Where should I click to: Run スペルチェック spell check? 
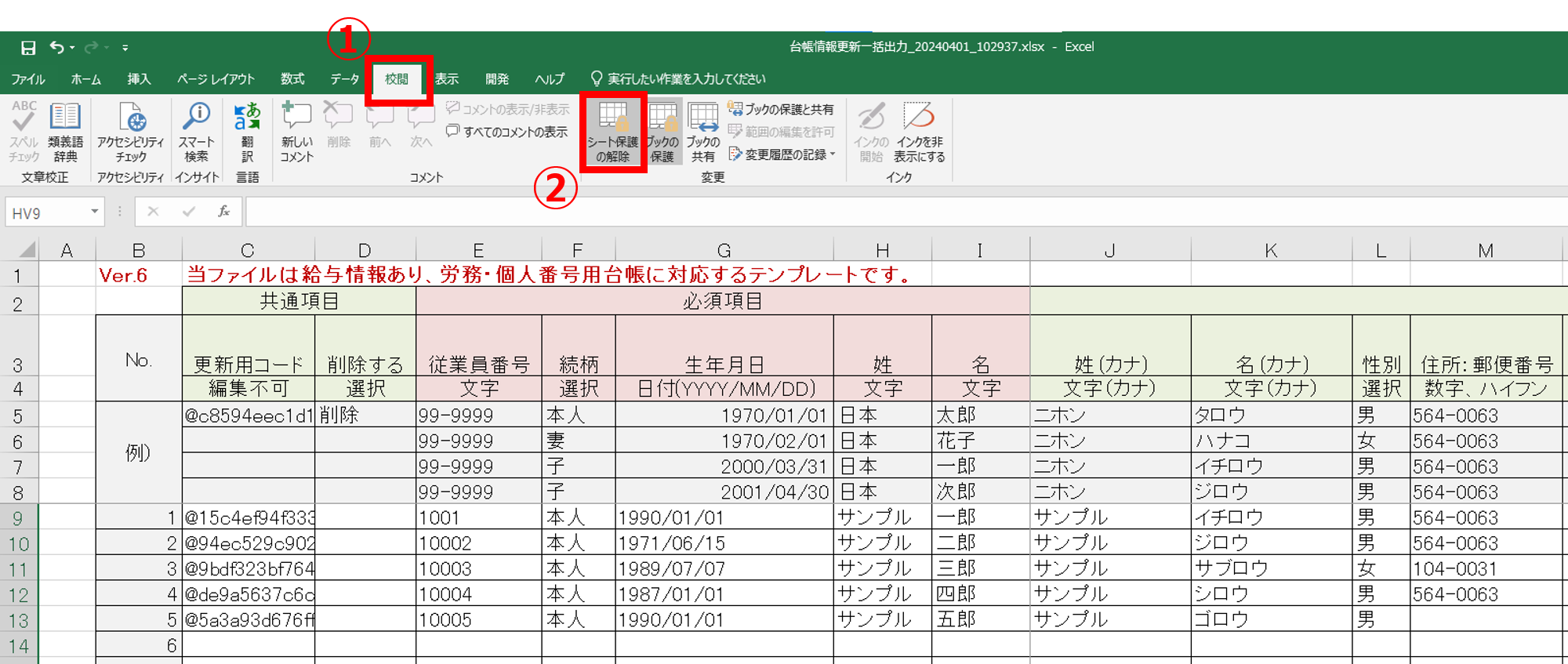(x=24, y=132)
